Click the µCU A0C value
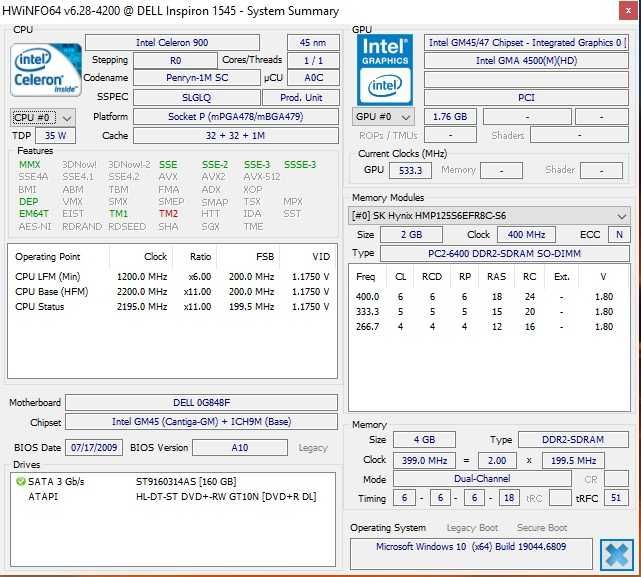The height and width of the screenshot is (577, 641). [x=313, y=78]
